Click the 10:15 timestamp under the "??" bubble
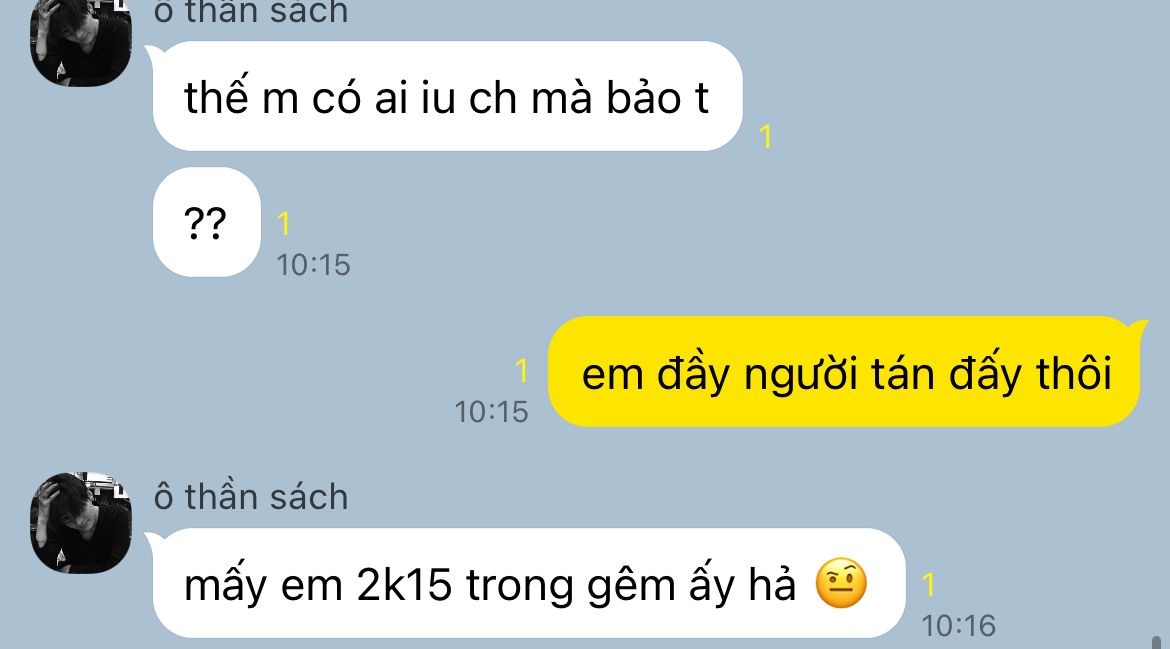The width and height of the screenshot is (1170, 649). coord(313,266)
